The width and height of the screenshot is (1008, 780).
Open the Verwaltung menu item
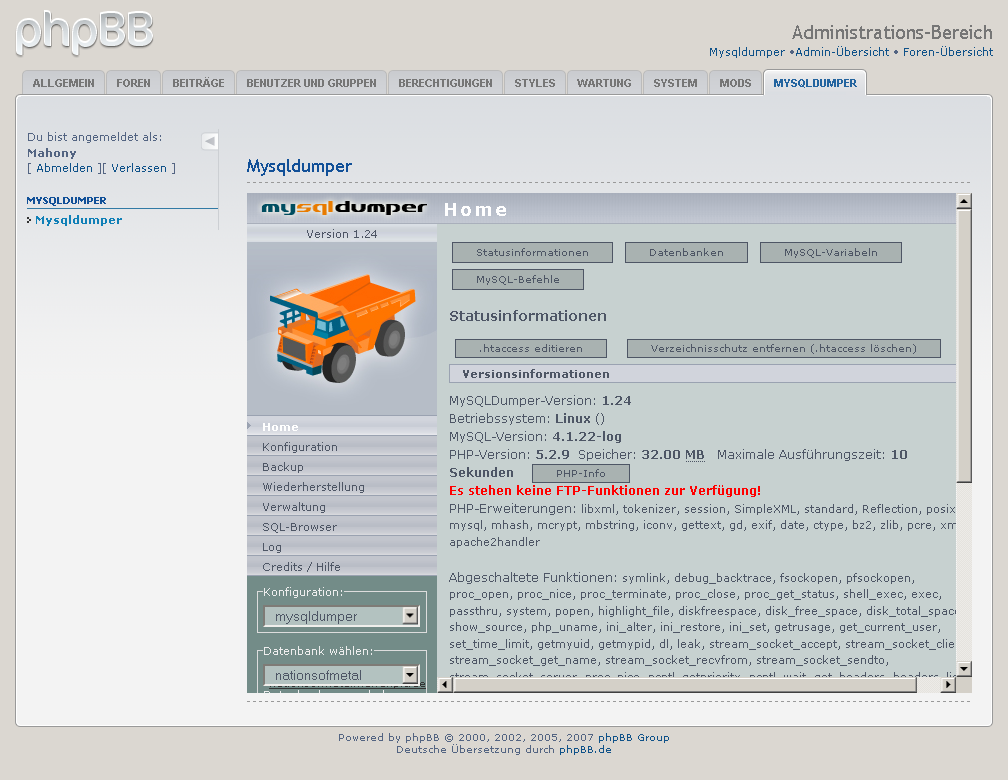click(x=342, y=506)
